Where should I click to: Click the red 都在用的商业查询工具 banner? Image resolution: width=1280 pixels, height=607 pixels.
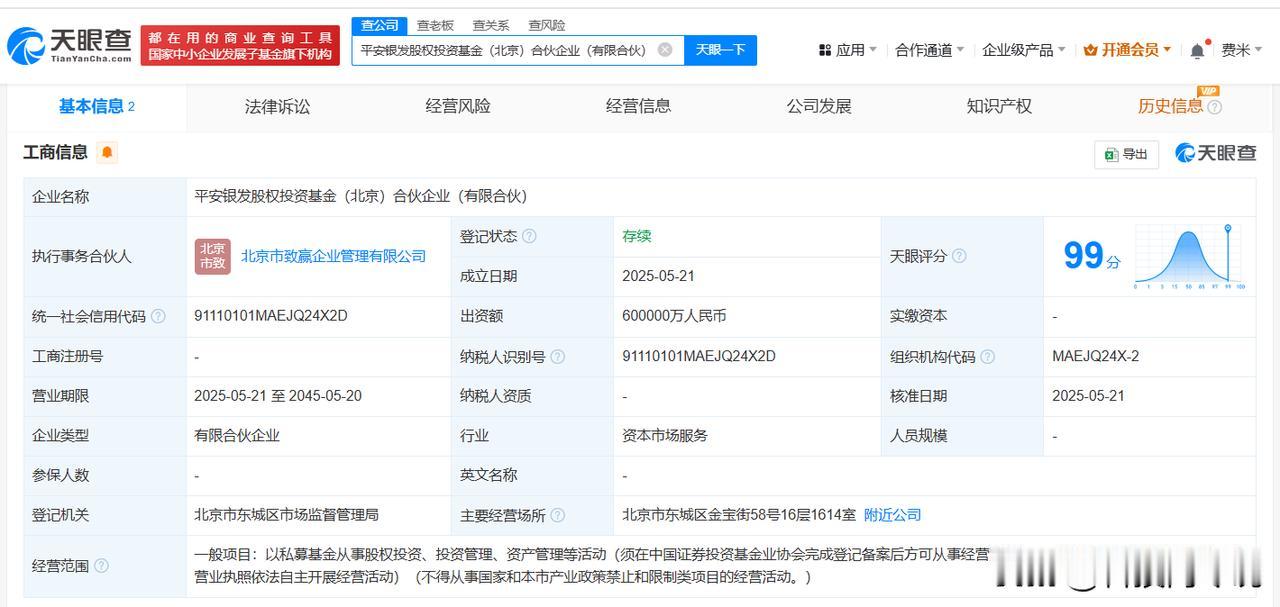pos(240,46)
